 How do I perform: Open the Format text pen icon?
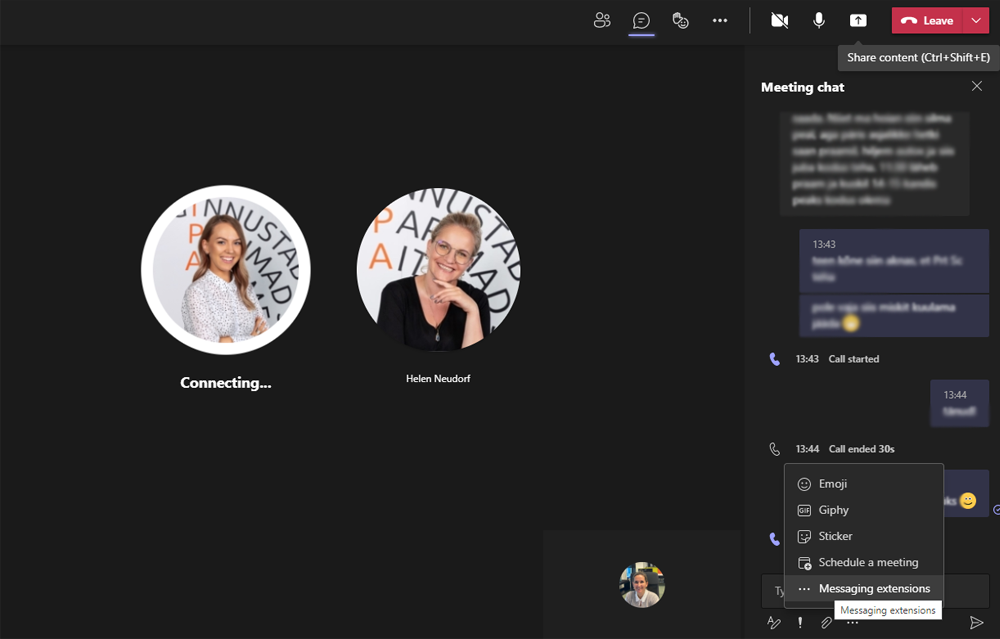point(774,622)
